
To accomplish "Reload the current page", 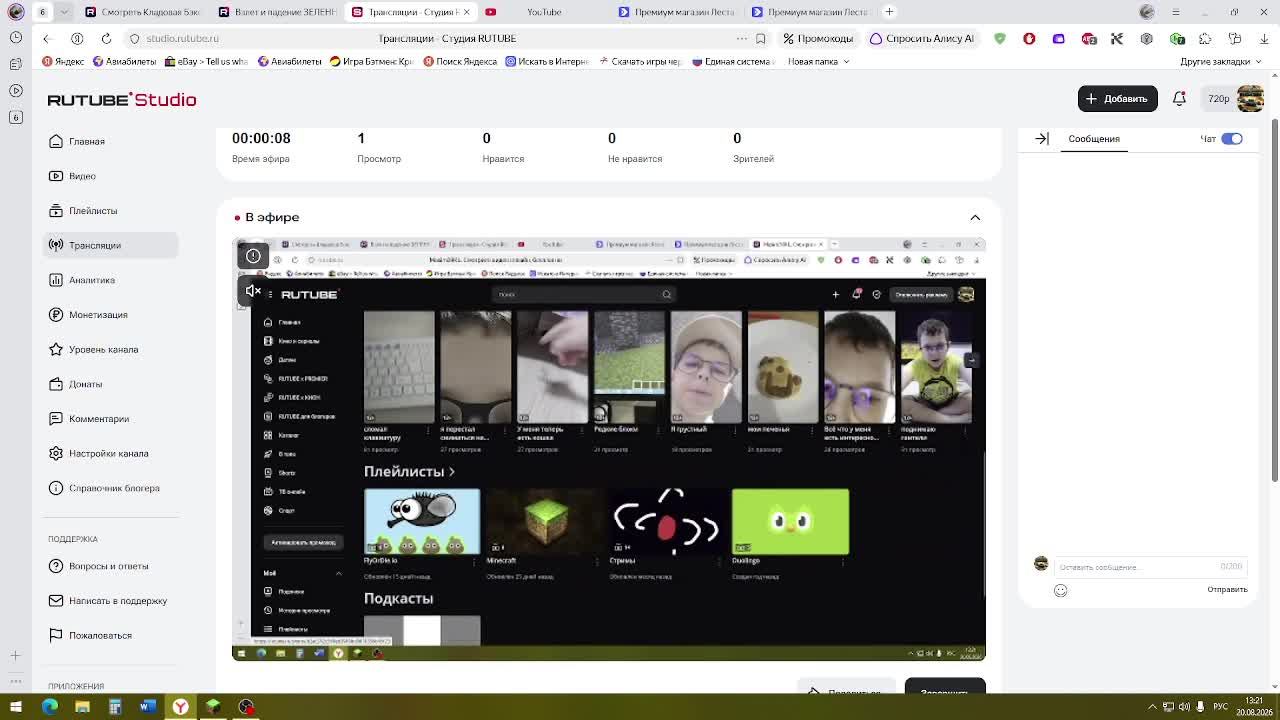I will pyautogui.click(x=106, y=38).
